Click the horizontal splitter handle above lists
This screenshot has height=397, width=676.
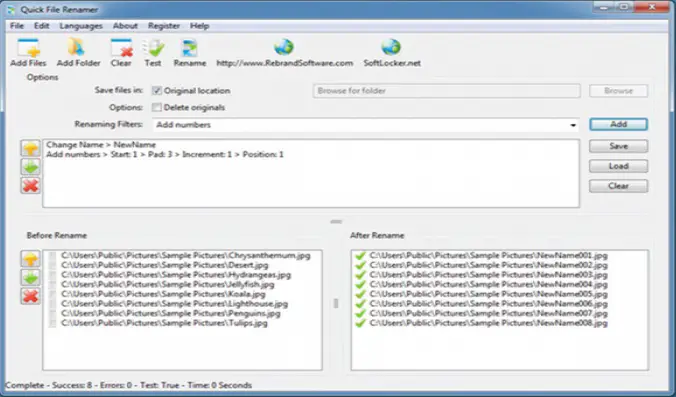click(336, 222)
